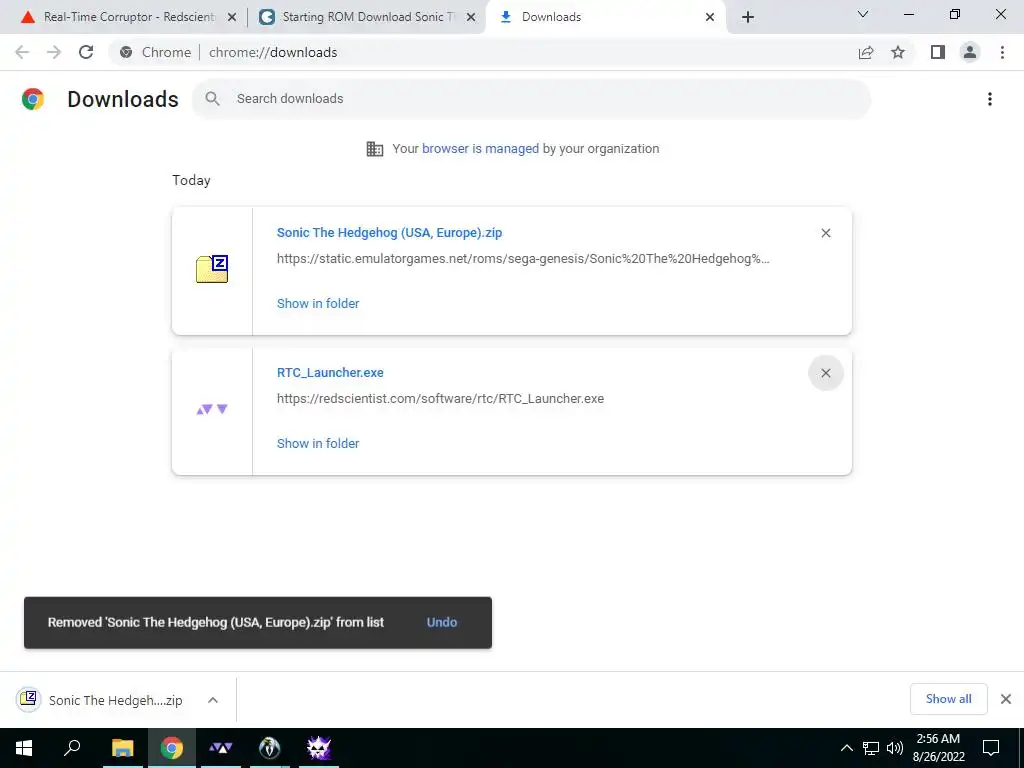Open RTC_Launcher.exe file link
Screen dimensions: 1024x768
pyautogui.click(x=330, y=372)
